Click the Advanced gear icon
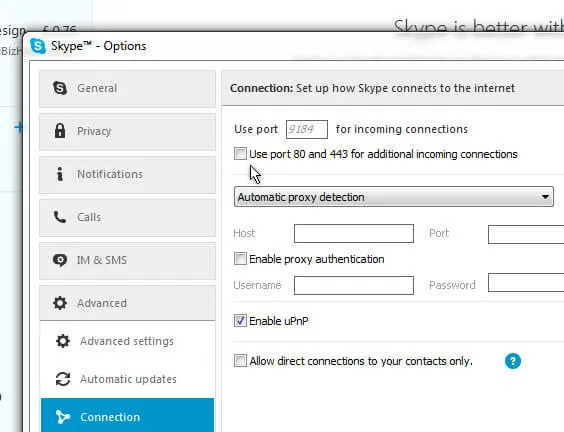The height and width of the screenshot is (432, 564). [x=60, y=303]
